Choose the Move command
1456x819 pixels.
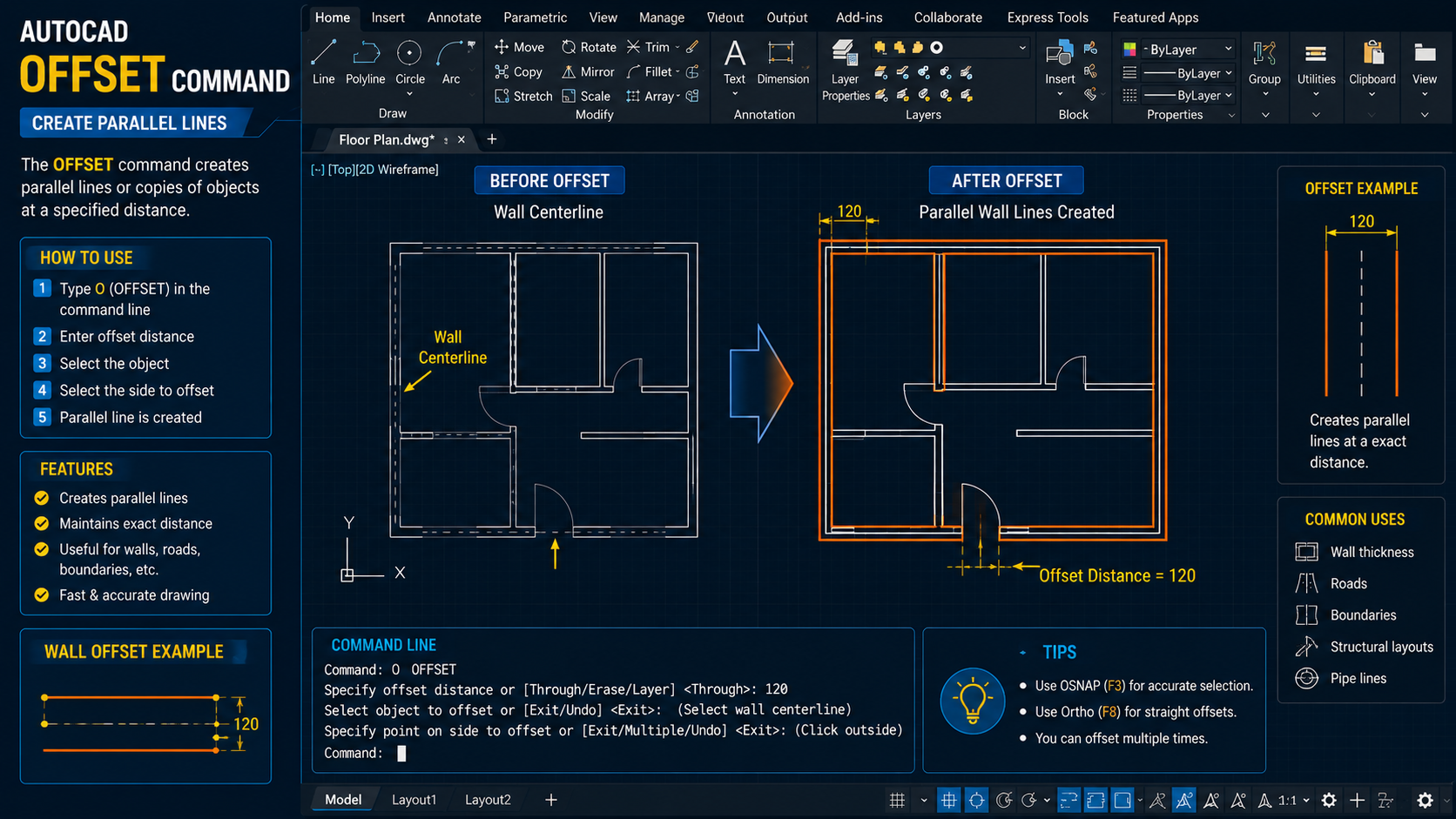[519, 47]
